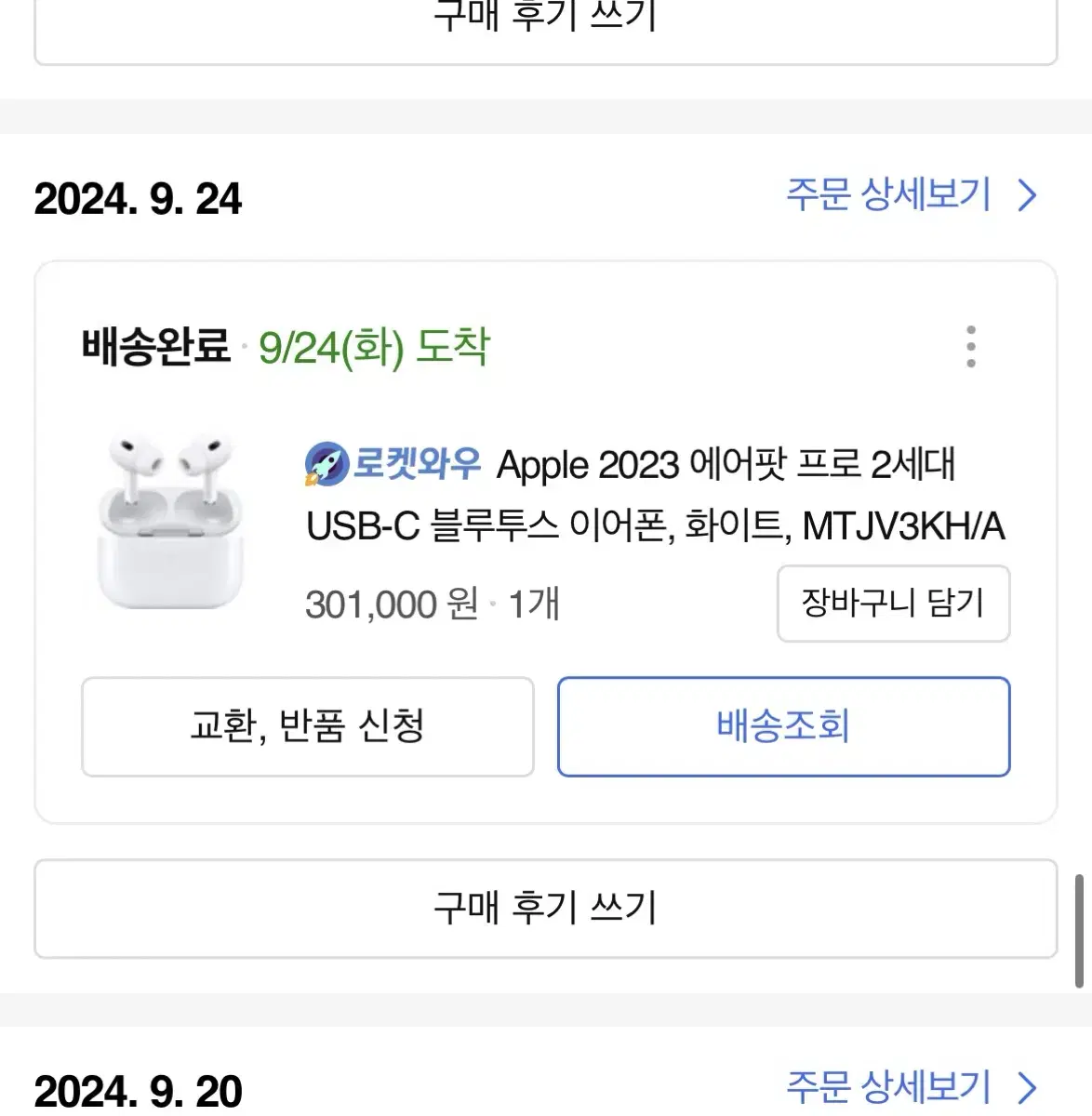Image resolution: width=1092 pixels, height=1116 pixels.
Task: Open the AirPods Pro product thumbnail
Action: [171, 523]
